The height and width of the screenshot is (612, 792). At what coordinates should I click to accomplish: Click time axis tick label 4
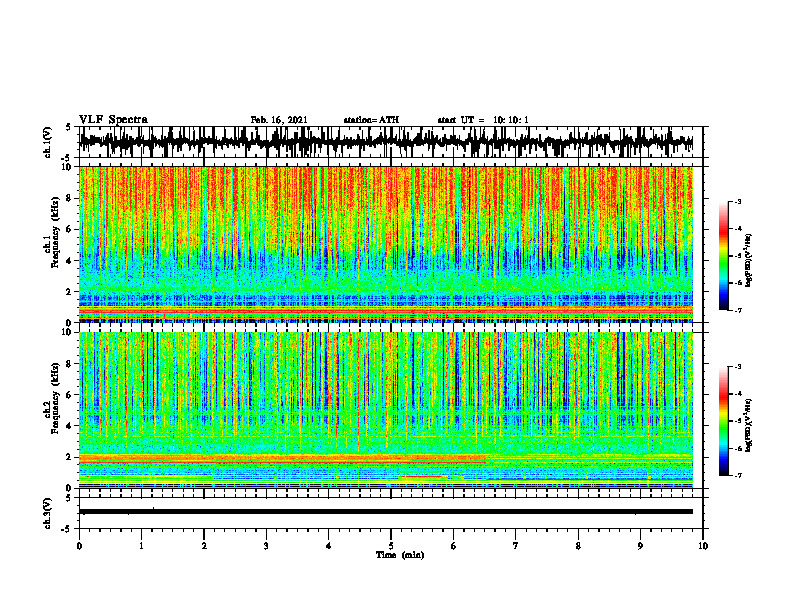(x=329, y=546)
